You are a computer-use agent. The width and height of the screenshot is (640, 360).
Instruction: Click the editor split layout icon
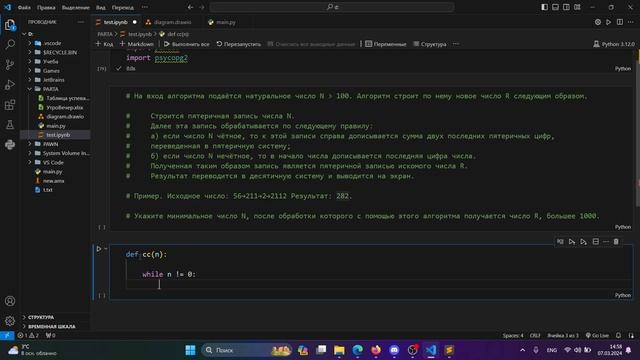(x=620, y=22)
